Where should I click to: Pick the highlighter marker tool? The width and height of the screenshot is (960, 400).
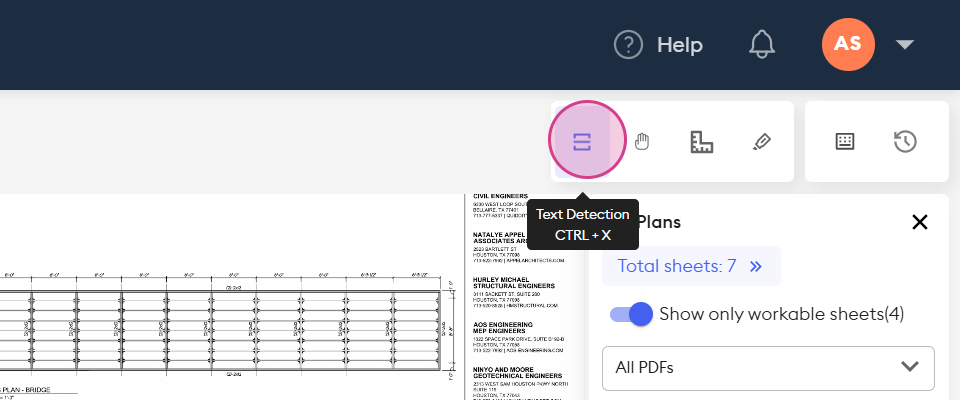(x=761, y=142)
